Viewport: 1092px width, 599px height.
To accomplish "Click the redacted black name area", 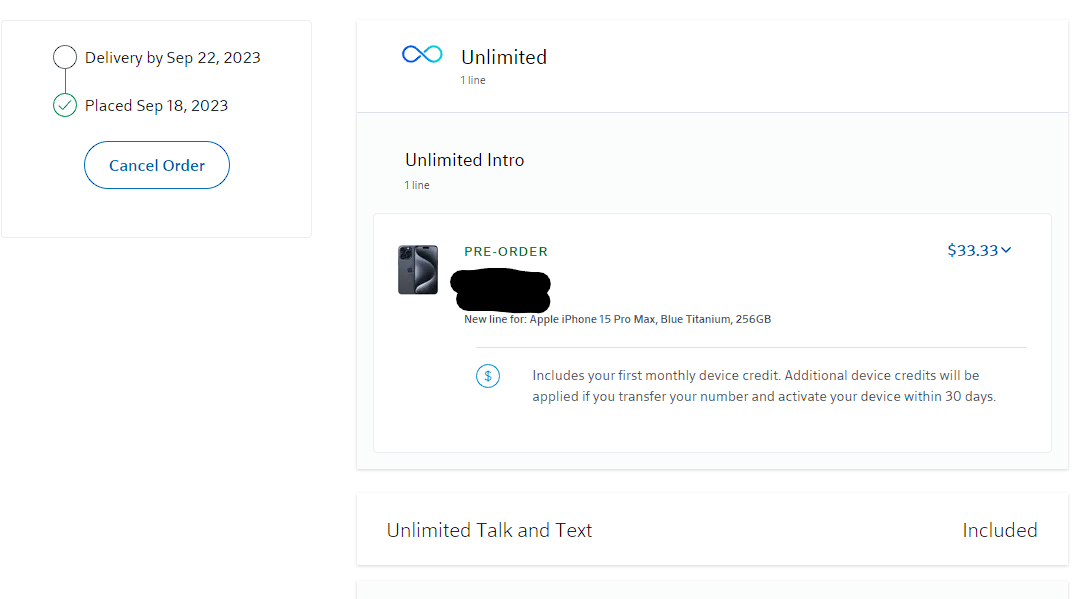I will (501, 288).
